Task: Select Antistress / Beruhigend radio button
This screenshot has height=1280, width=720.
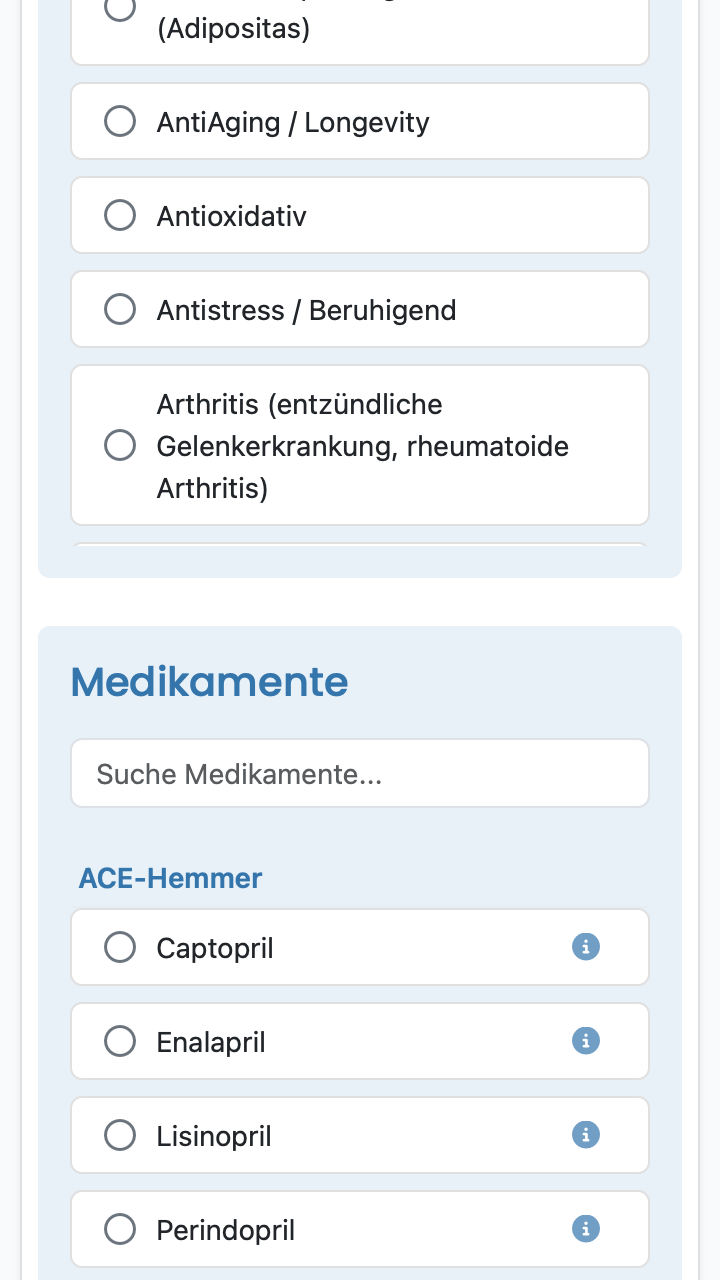Action: click(x=120, y=310)
